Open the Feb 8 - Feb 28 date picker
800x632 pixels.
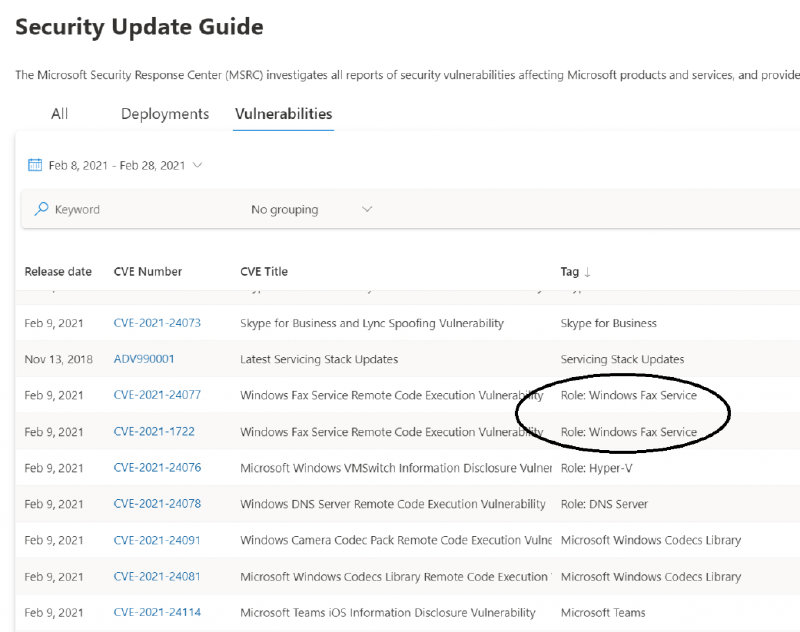coord(117,165)
